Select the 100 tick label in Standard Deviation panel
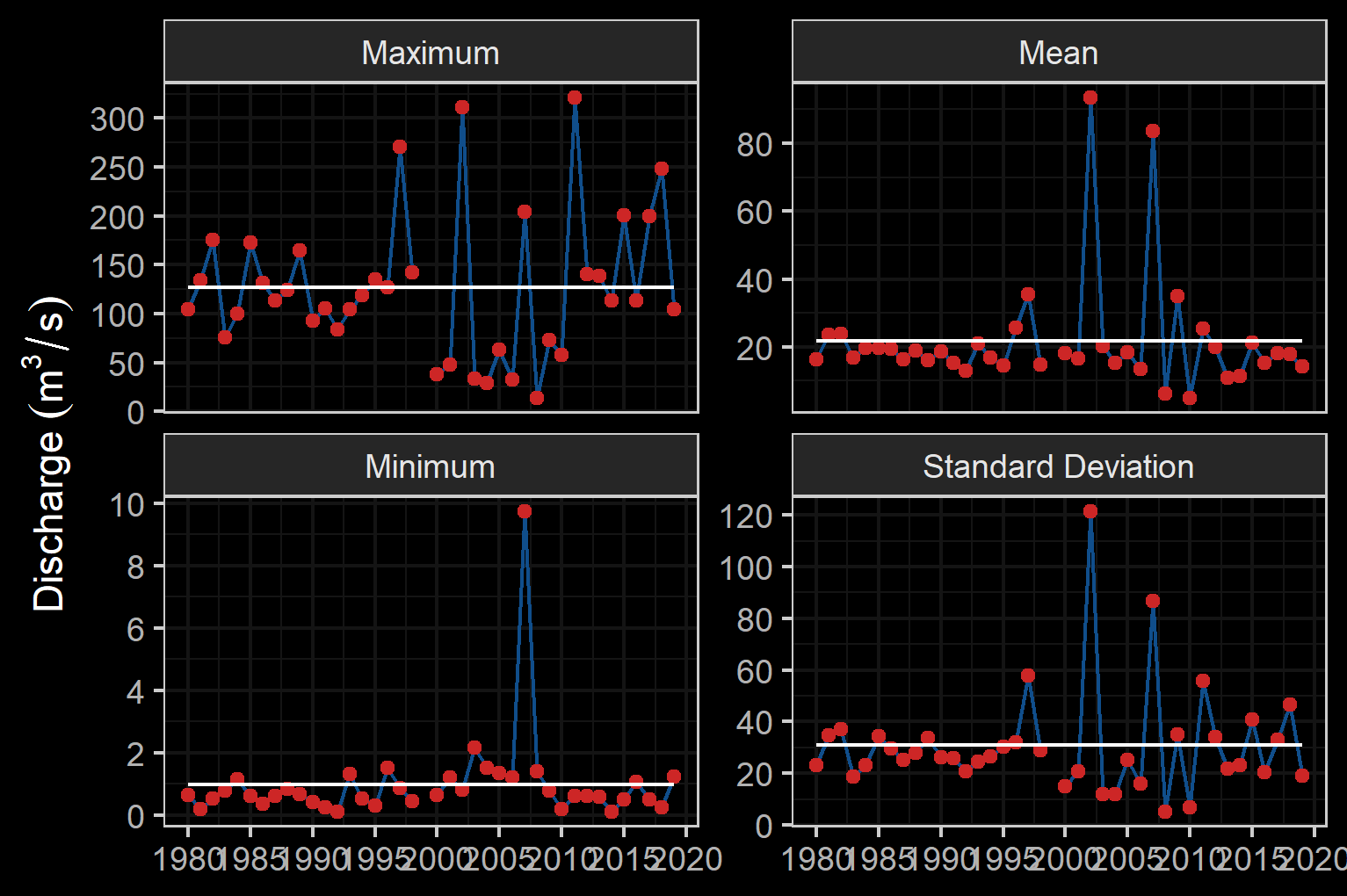This screenshot has height=896, width=1347. point(746,567)
